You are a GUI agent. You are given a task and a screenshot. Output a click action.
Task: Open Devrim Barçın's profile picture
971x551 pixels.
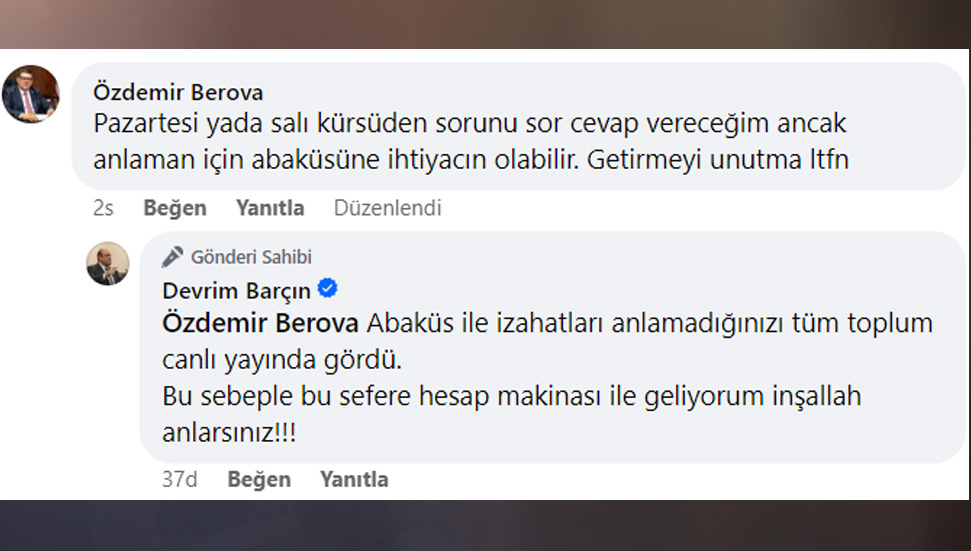(107, 263)
